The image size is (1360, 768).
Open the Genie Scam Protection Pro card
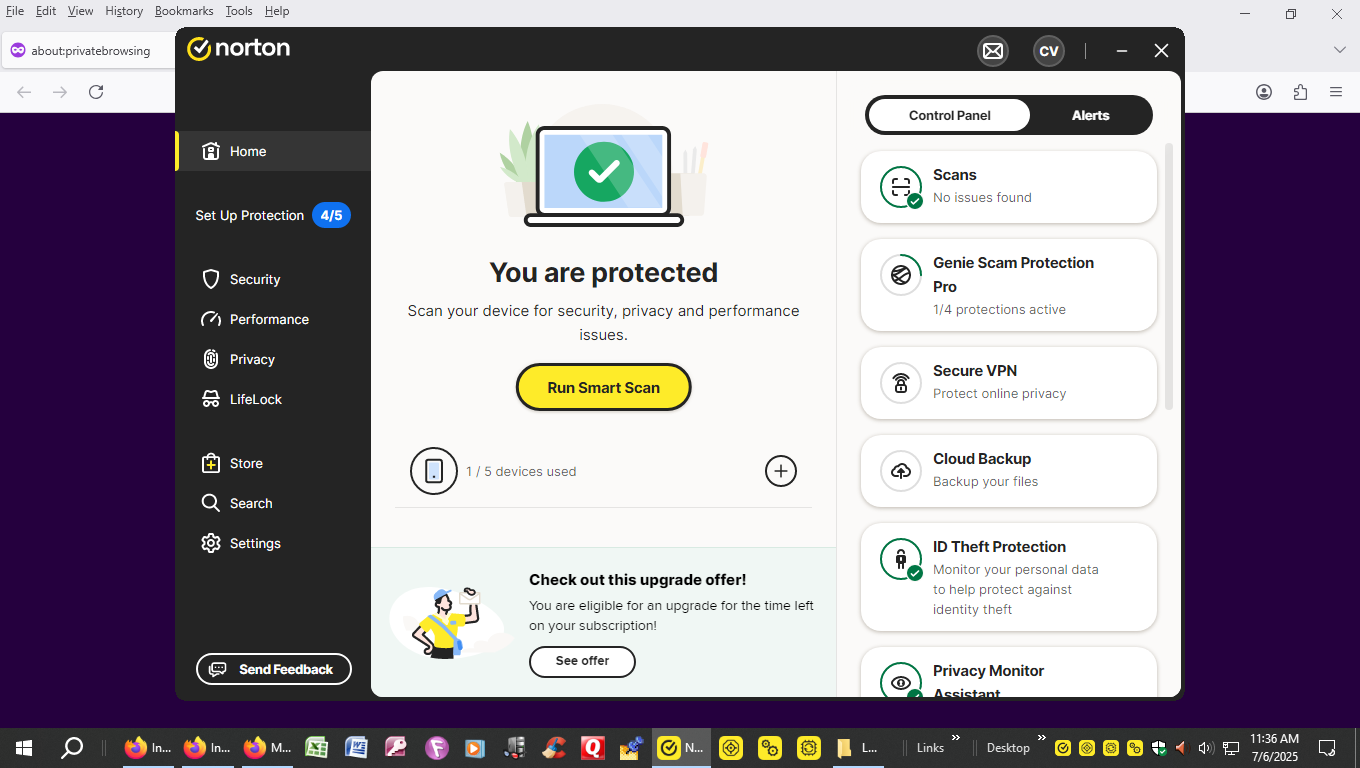pyautogui.click(x=1009, y=285)
